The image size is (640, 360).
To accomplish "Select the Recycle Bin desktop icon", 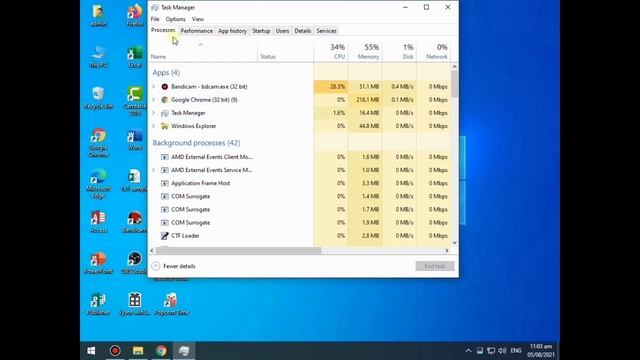I will 98,98.
